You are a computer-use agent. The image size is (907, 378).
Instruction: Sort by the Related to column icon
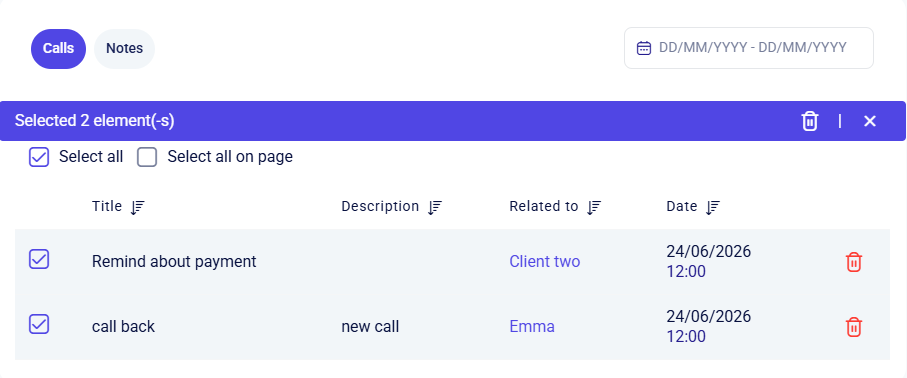point(594,207)
